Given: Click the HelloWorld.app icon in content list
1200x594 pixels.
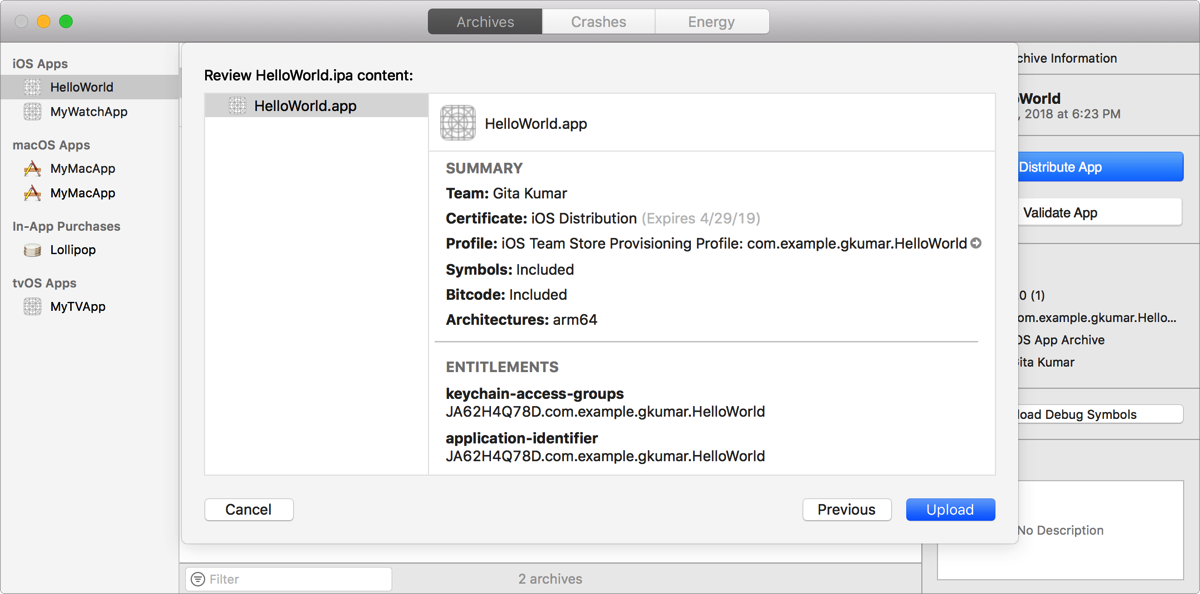Looking at the screenshot, I should tap(237, 106).
